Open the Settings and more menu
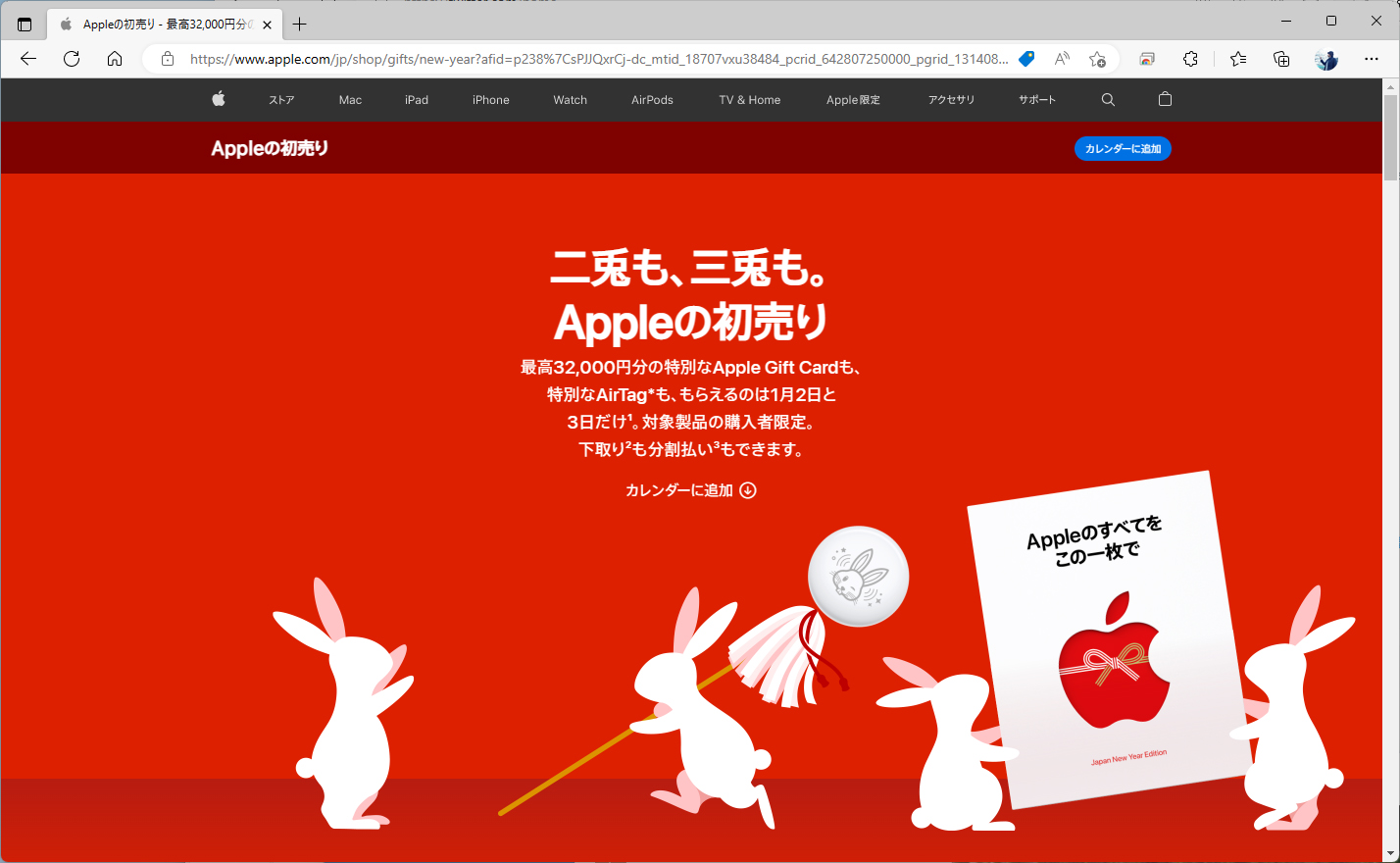This screenshot has height=863, width=1400. coord(1372,59)
